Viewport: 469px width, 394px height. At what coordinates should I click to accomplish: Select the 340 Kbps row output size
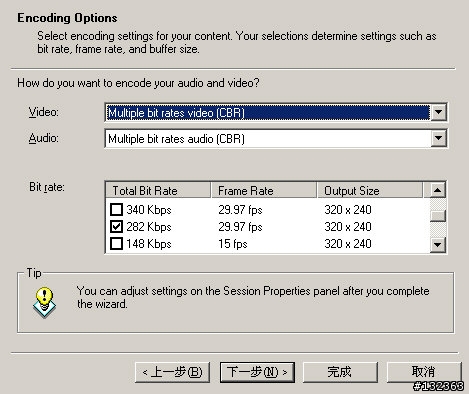[348, 210]
